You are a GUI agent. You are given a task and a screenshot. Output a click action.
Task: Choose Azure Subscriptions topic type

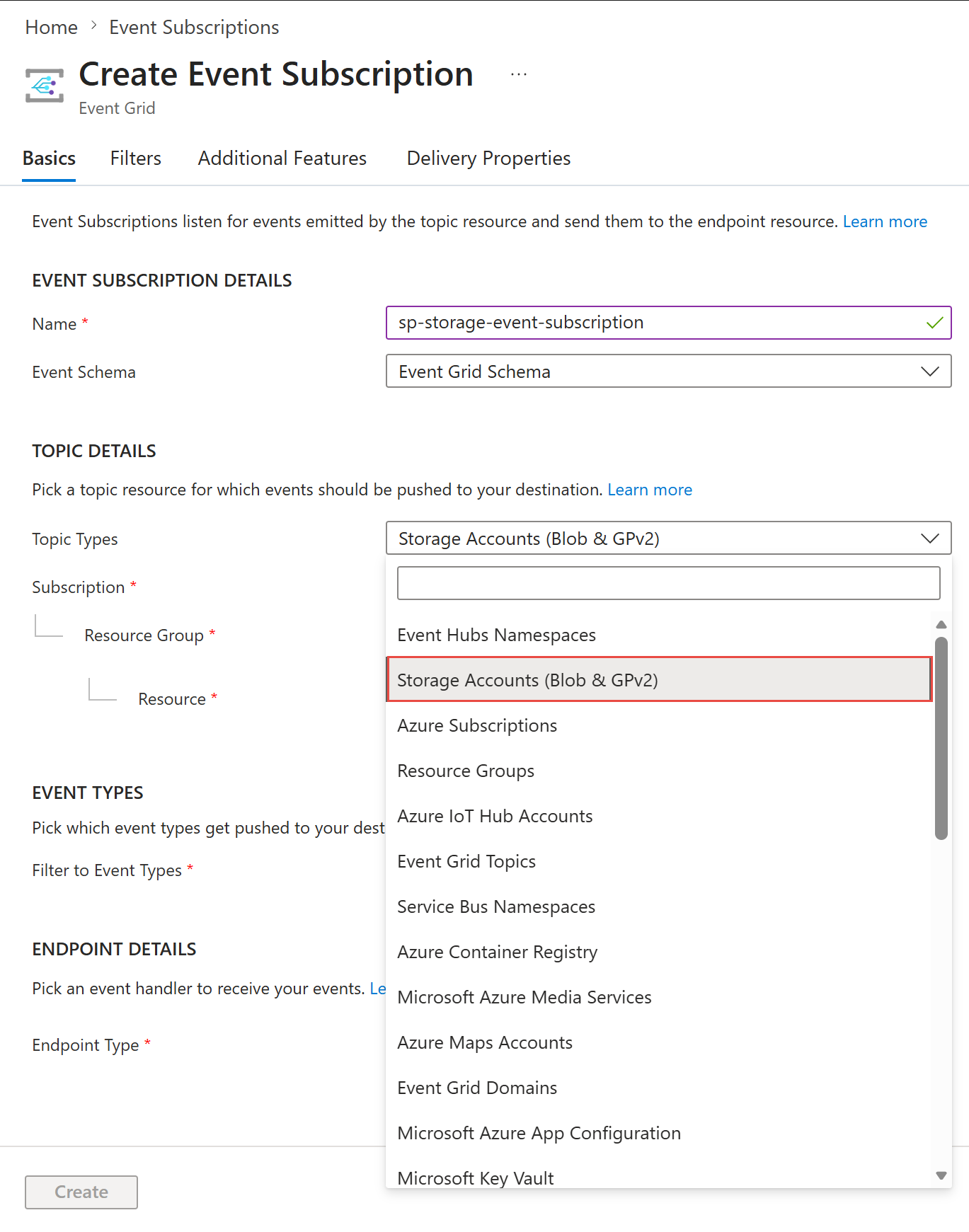pos(659,725)
